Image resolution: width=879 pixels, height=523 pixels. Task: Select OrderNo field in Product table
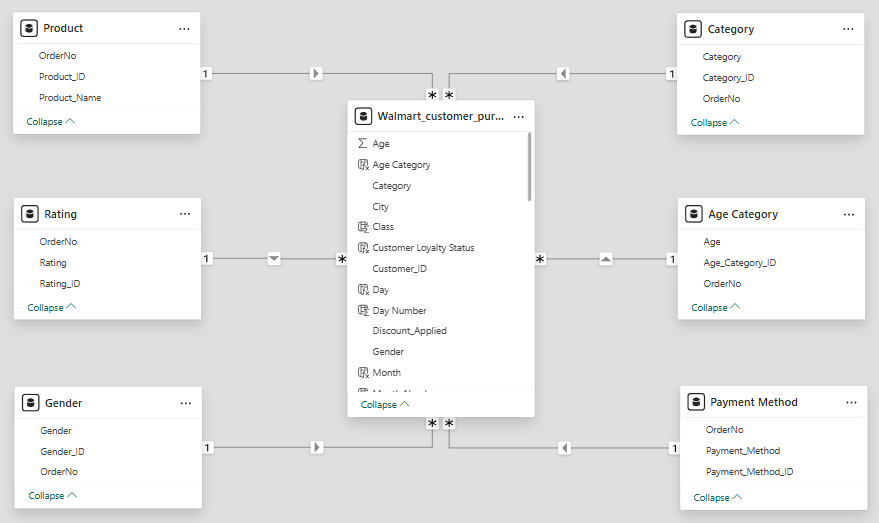(58, 55)
